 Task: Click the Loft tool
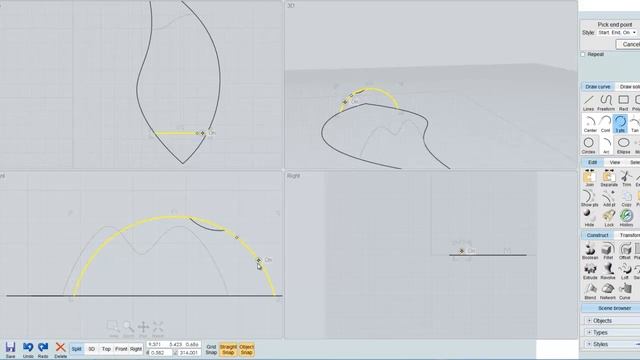click(x=624, y=271)
